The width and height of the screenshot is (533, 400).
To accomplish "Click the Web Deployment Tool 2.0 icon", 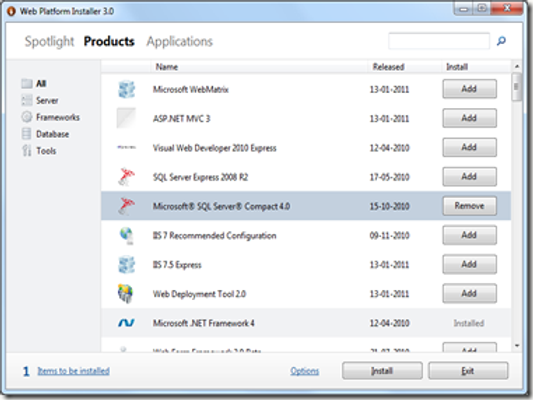I will (x=125, y=294).
